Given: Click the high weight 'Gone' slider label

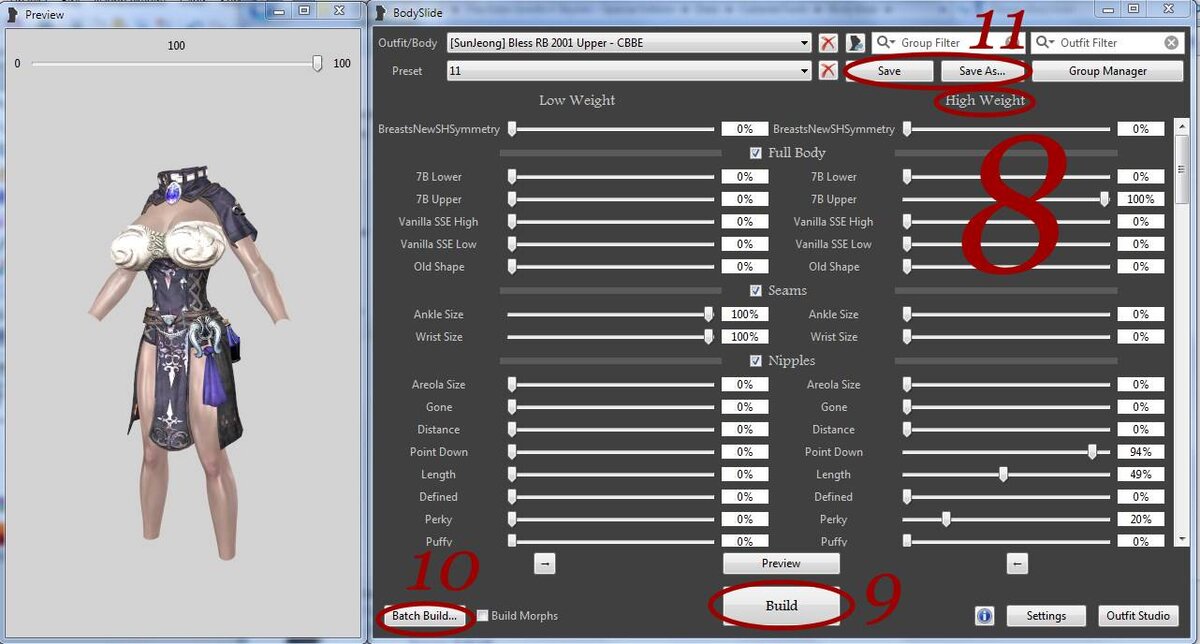Looking at the screenshot, I should click(833, 407).
